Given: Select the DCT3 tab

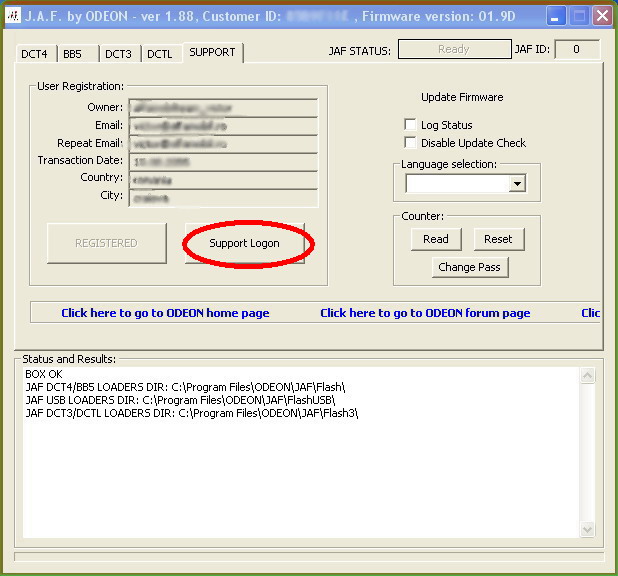Looking at the screenshot, I should pyautogui.click(x=119, y=54).
